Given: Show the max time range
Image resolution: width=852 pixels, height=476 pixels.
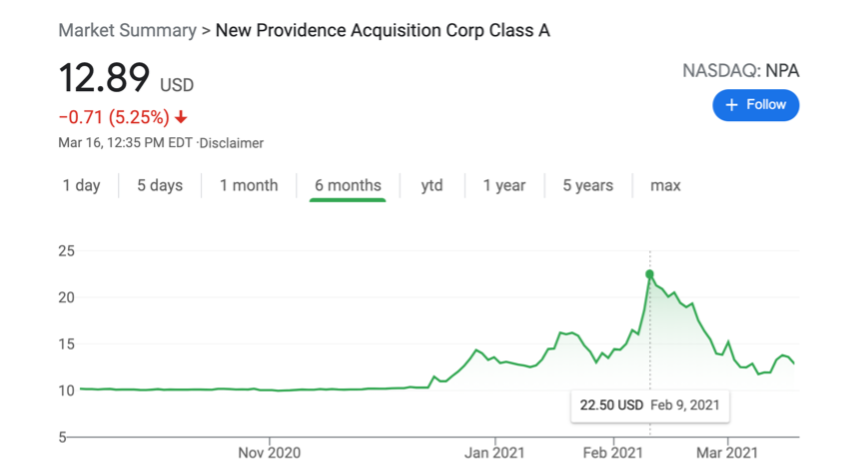Looking at the screenshot, I should (x=665, y=185).
